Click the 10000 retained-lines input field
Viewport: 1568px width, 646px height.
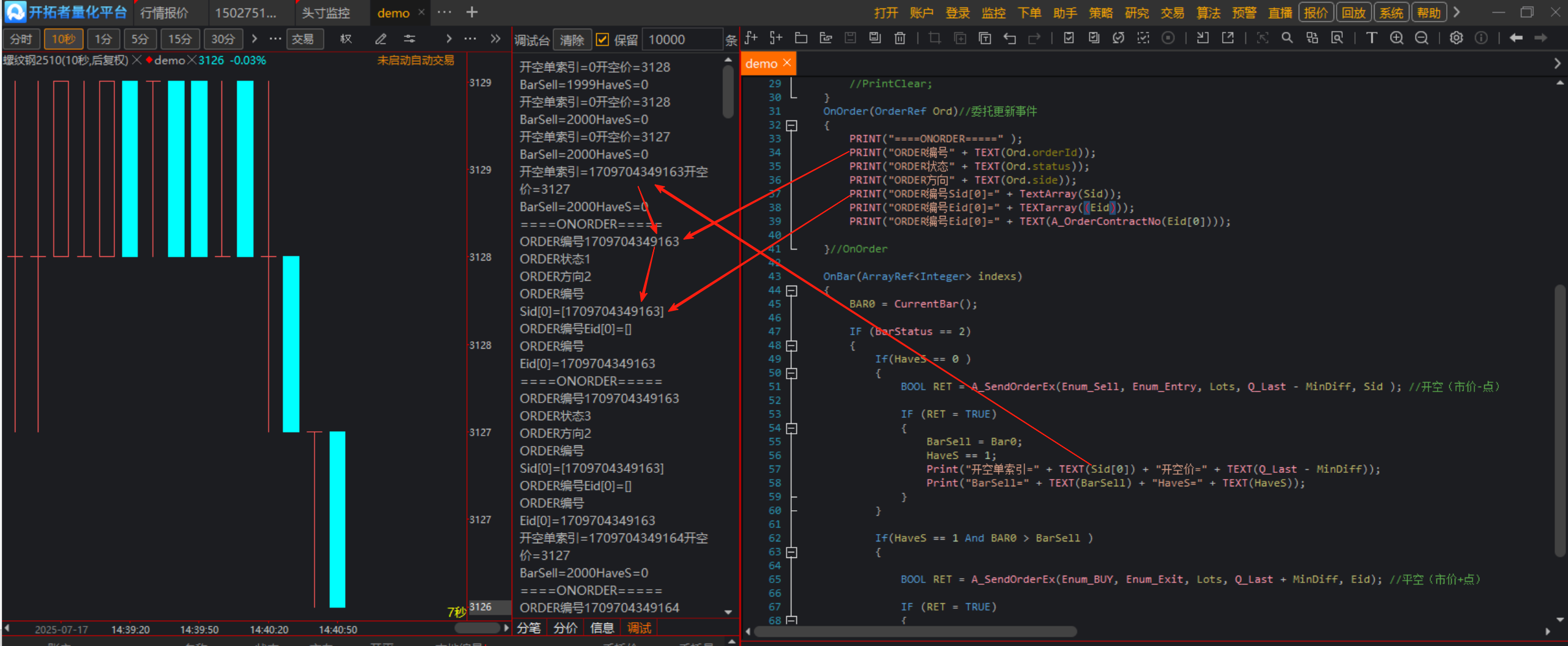tap(682, 40)
